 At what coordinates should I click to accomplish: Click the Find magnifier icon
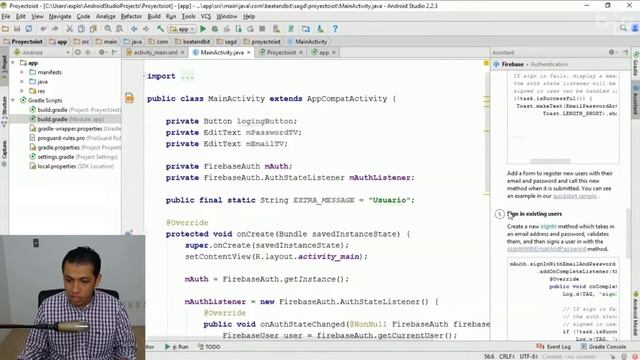[108, 29]
